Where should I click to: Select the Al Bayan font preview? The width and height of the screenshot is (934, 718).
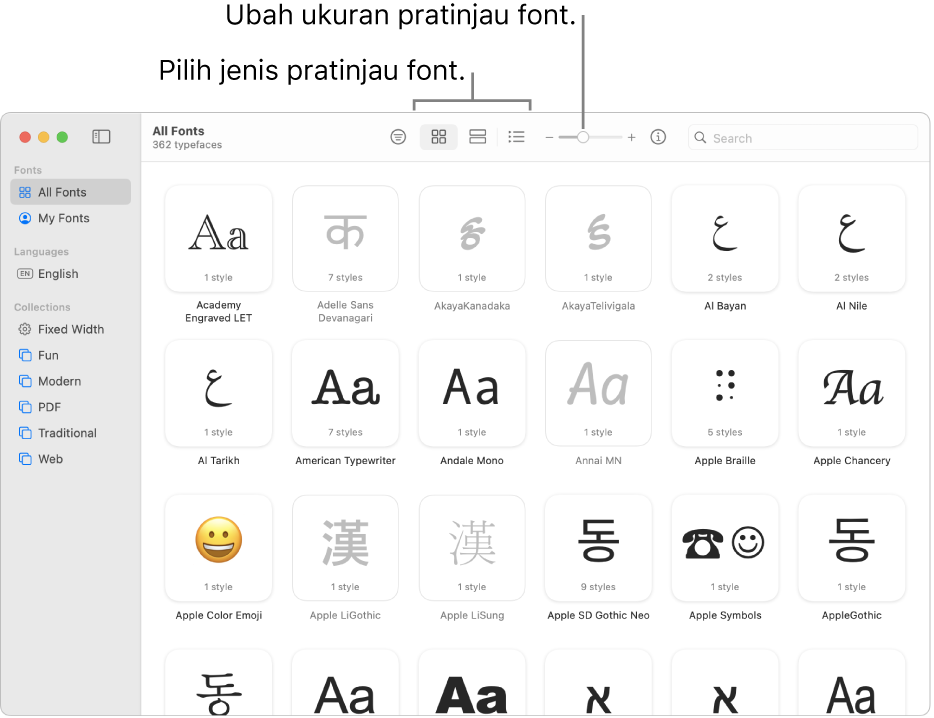pos(725,238)
